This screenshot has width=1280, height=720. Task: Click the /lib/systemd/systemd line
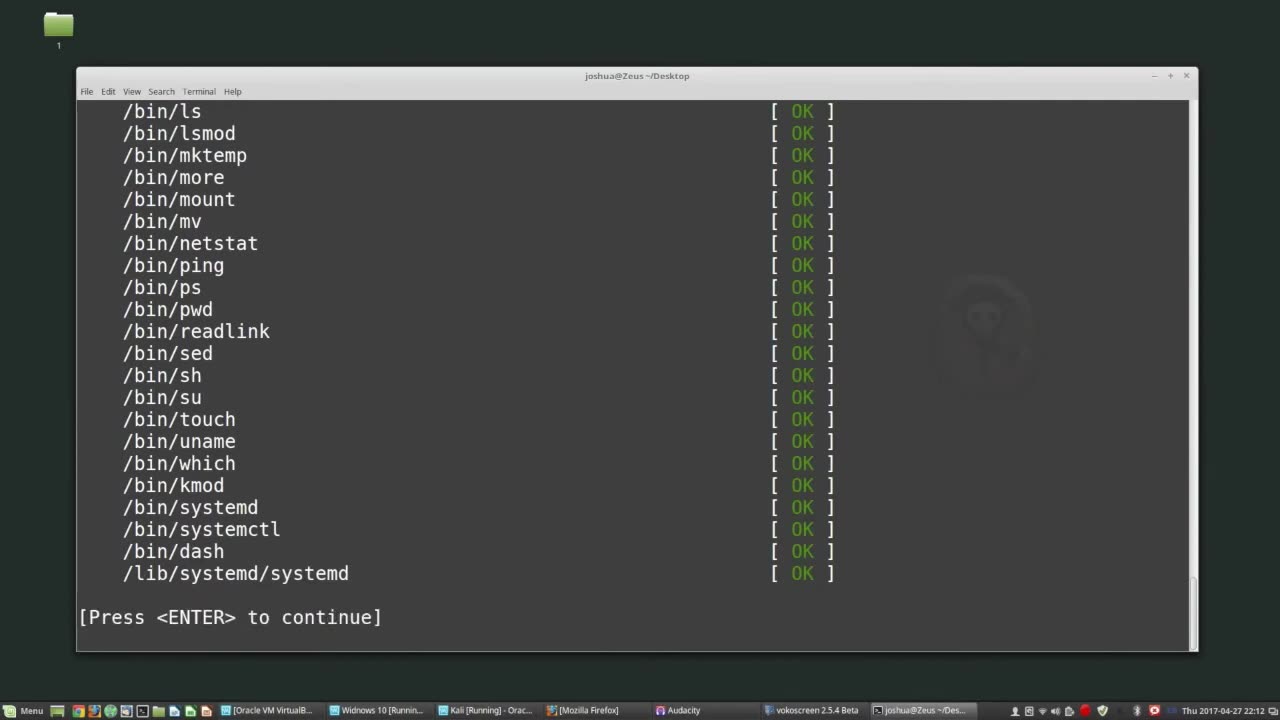click(x=235, y=573)
